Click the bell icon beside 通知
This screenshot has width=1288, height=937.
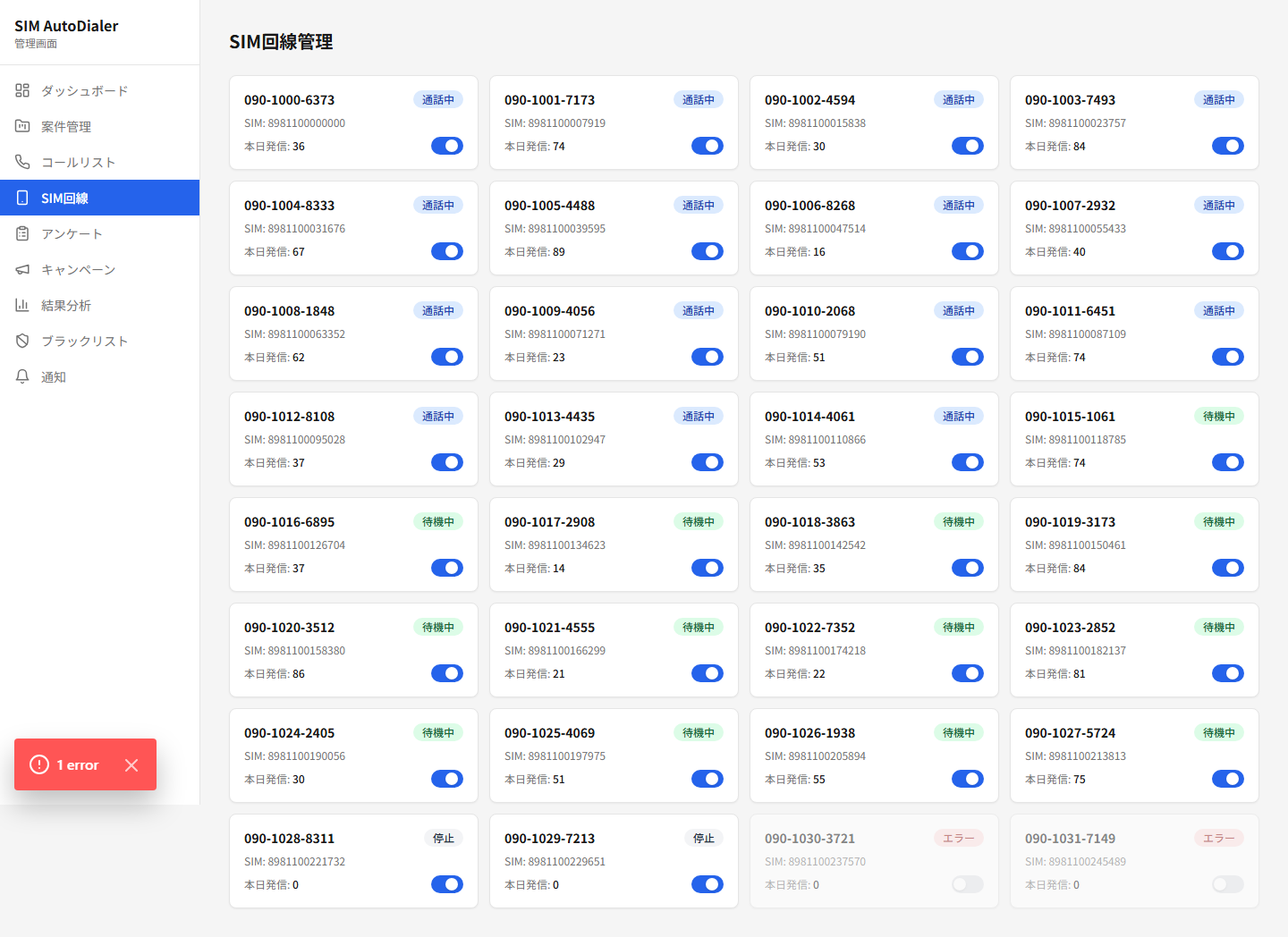(x=22, y=376)
